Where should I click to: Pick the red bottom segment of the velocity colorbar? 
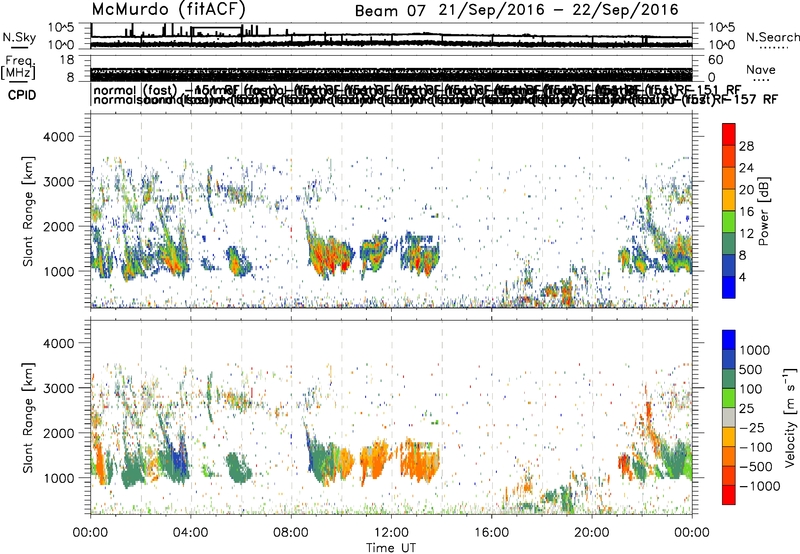(x=729, y=495)
